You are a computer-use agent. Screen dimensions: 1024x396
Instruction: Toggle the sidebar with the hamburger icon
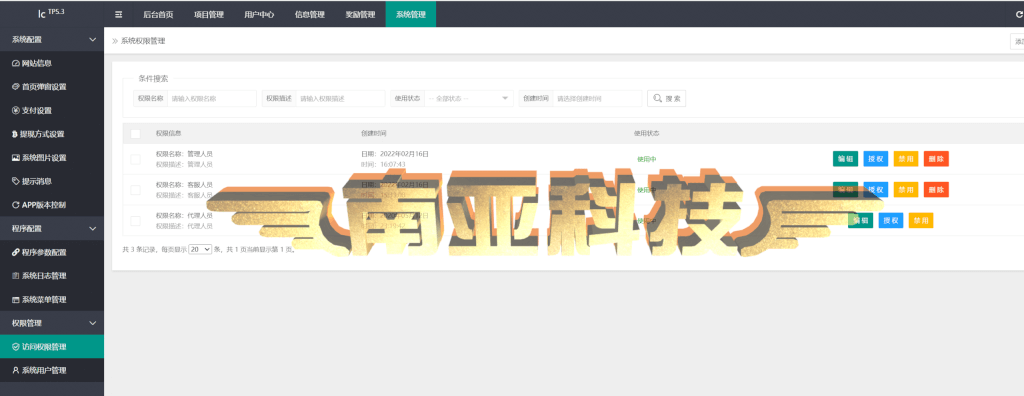118,14
